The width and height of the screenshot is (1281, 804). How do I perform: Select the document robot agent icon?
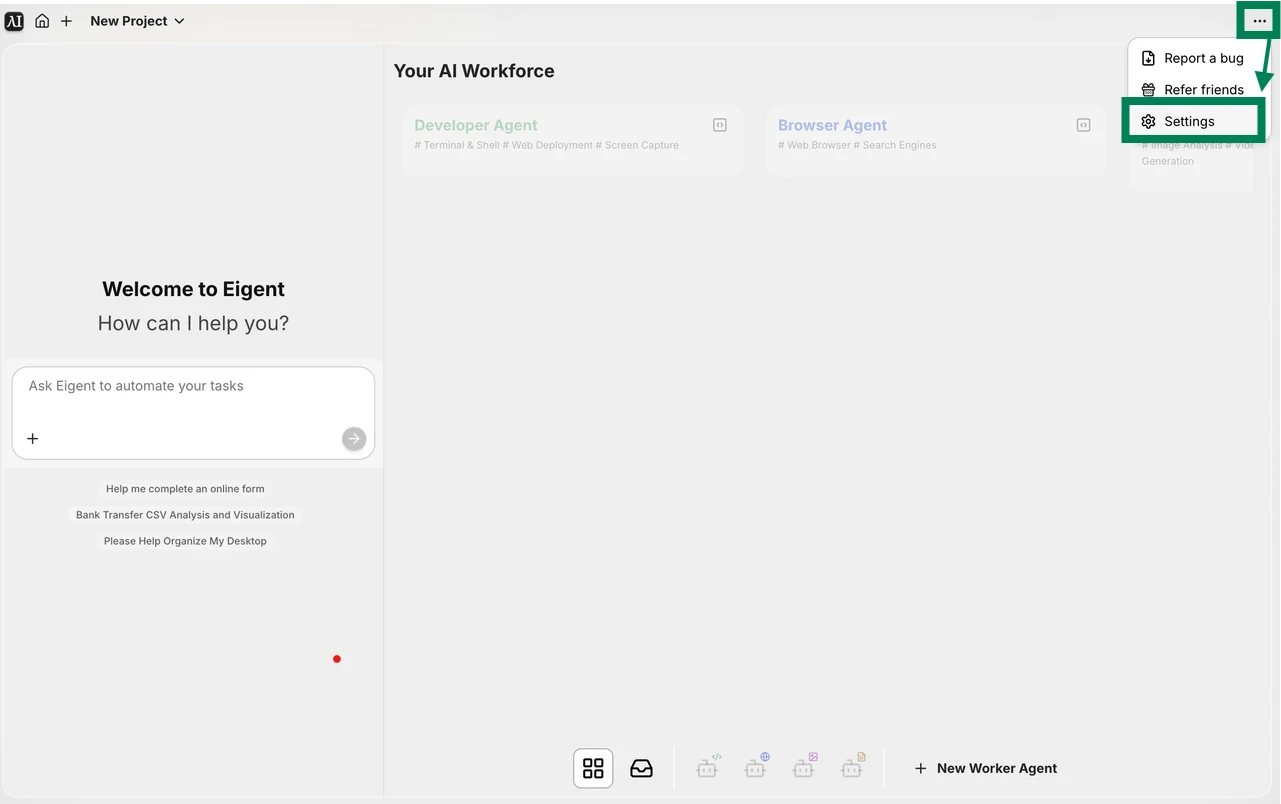852,766
